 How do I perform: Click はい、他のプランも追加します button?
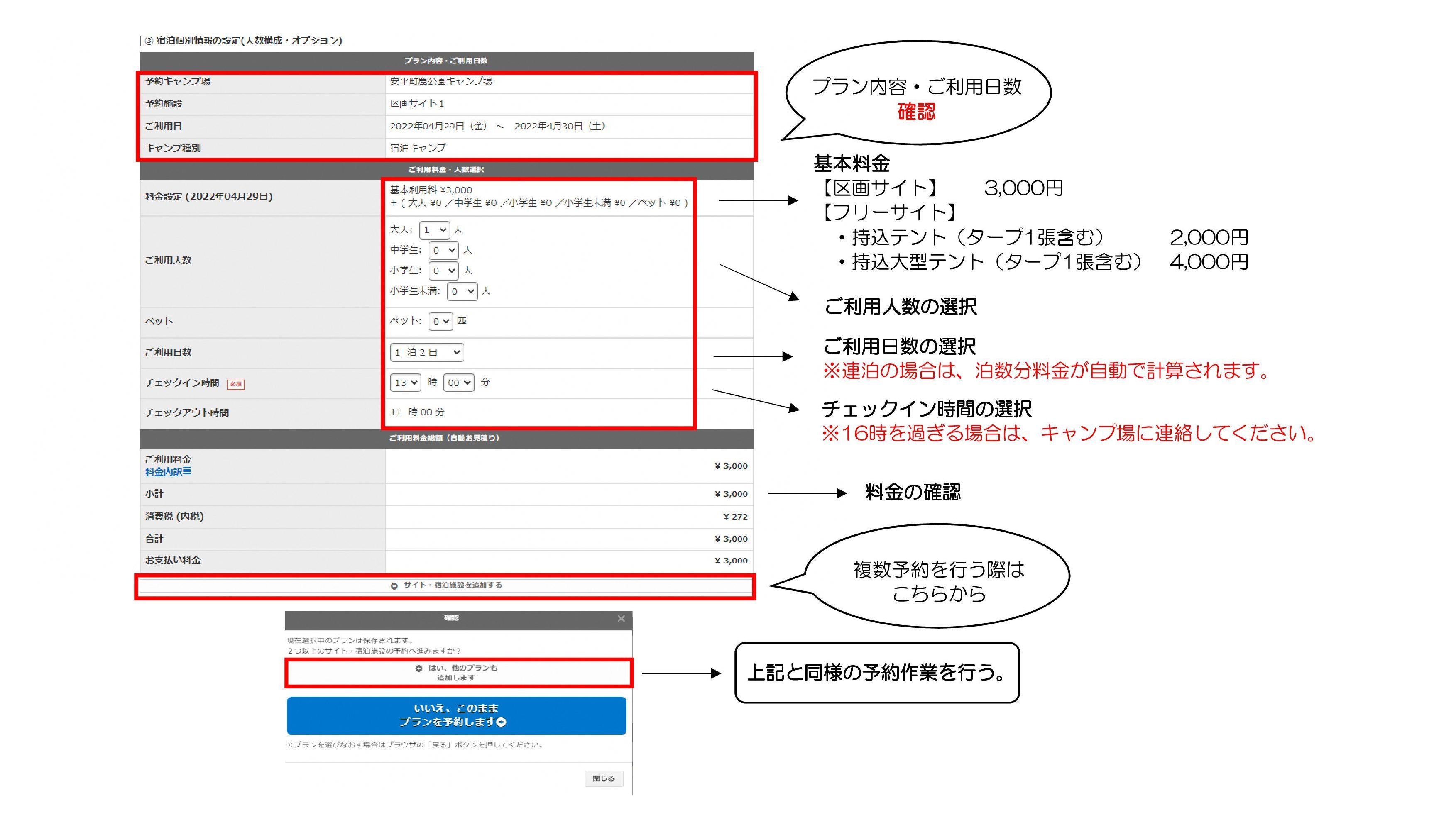point(458,672)
